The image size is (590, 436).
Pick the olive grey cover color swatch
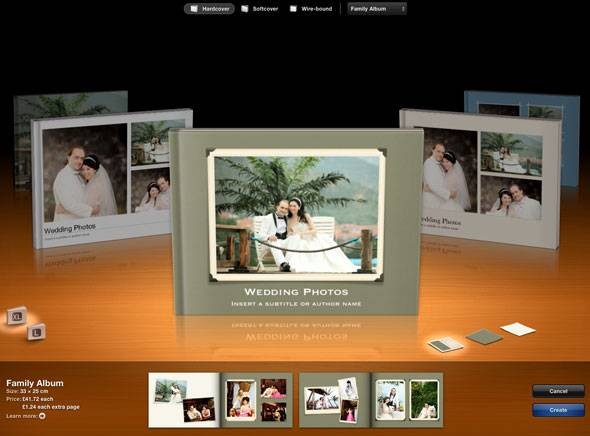pos(484,336)
